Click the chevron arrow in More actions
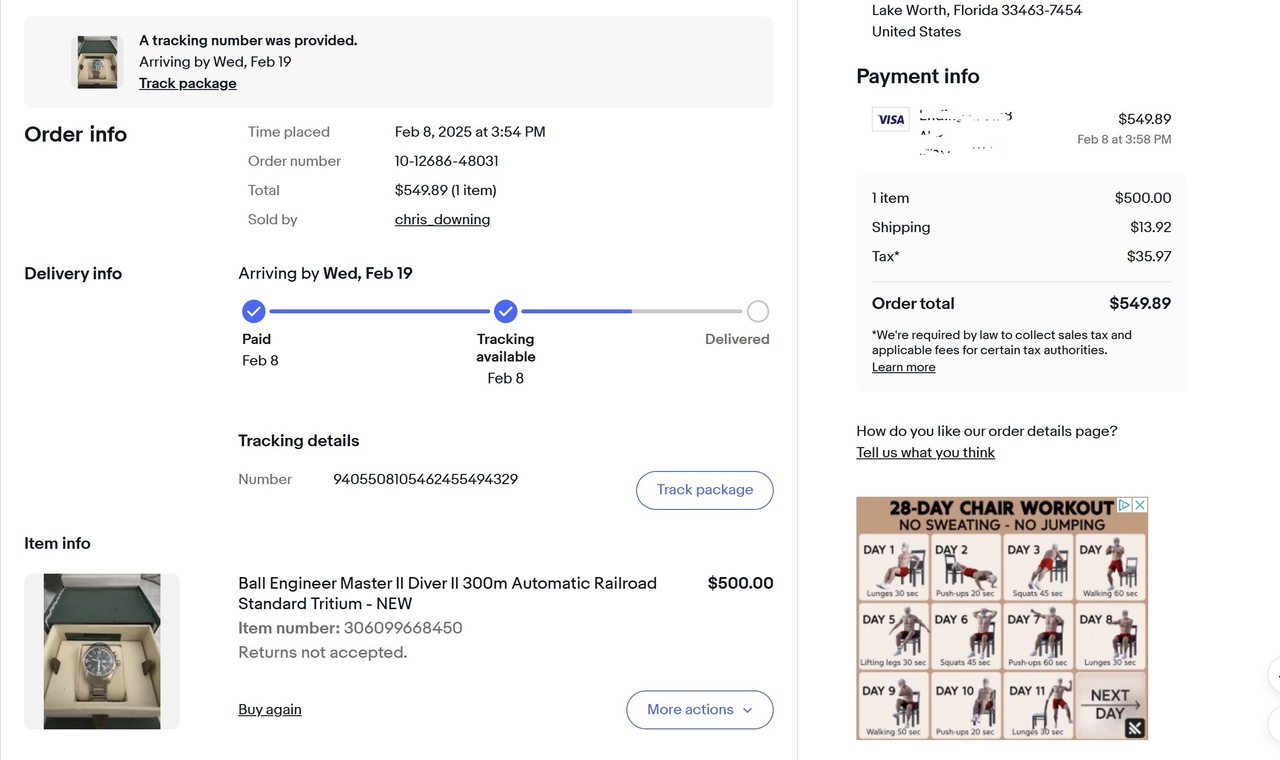Image resolution: width=1280 pixels, height=760 pixels. point(746,710)
